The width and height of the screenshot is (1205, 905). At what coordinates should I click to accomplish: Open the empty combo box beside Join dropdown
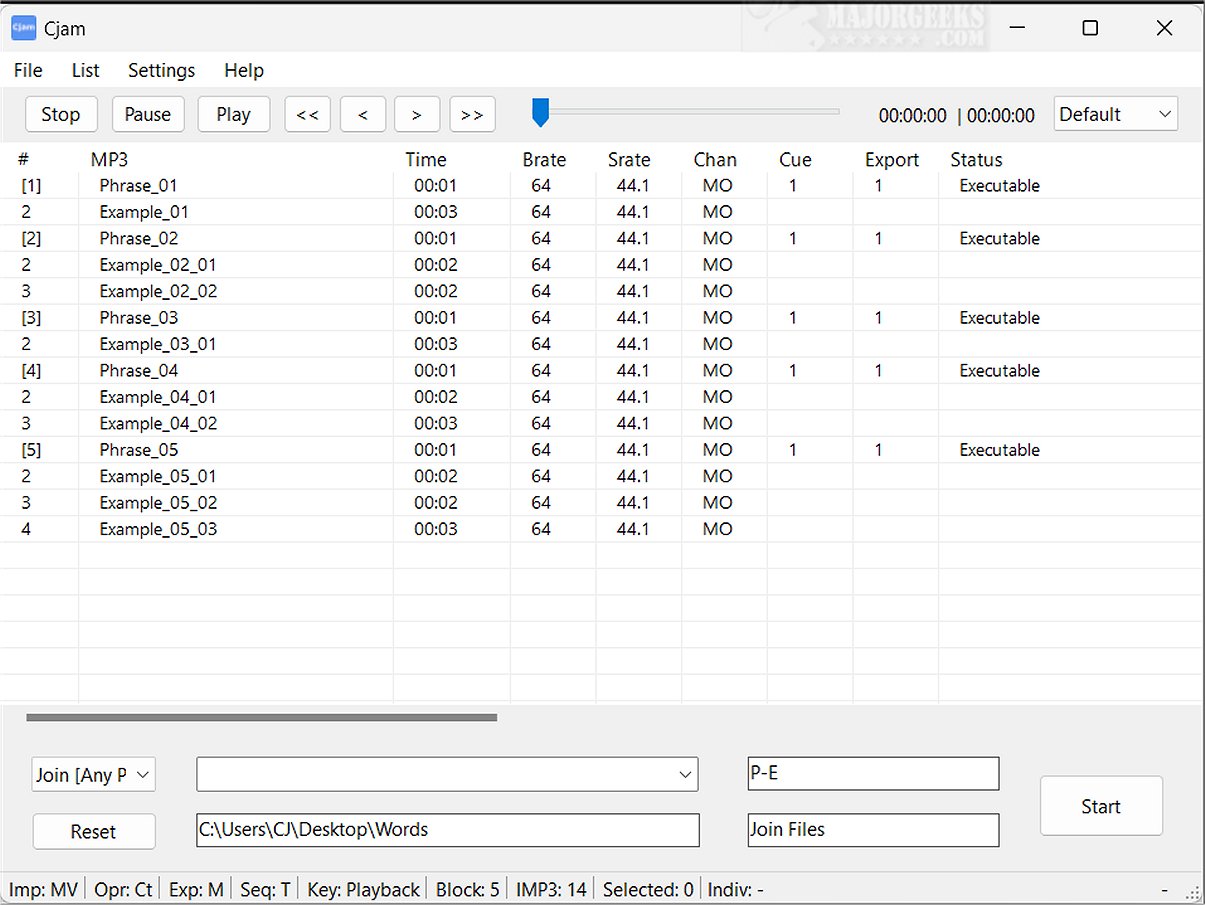tap(447, 774)
